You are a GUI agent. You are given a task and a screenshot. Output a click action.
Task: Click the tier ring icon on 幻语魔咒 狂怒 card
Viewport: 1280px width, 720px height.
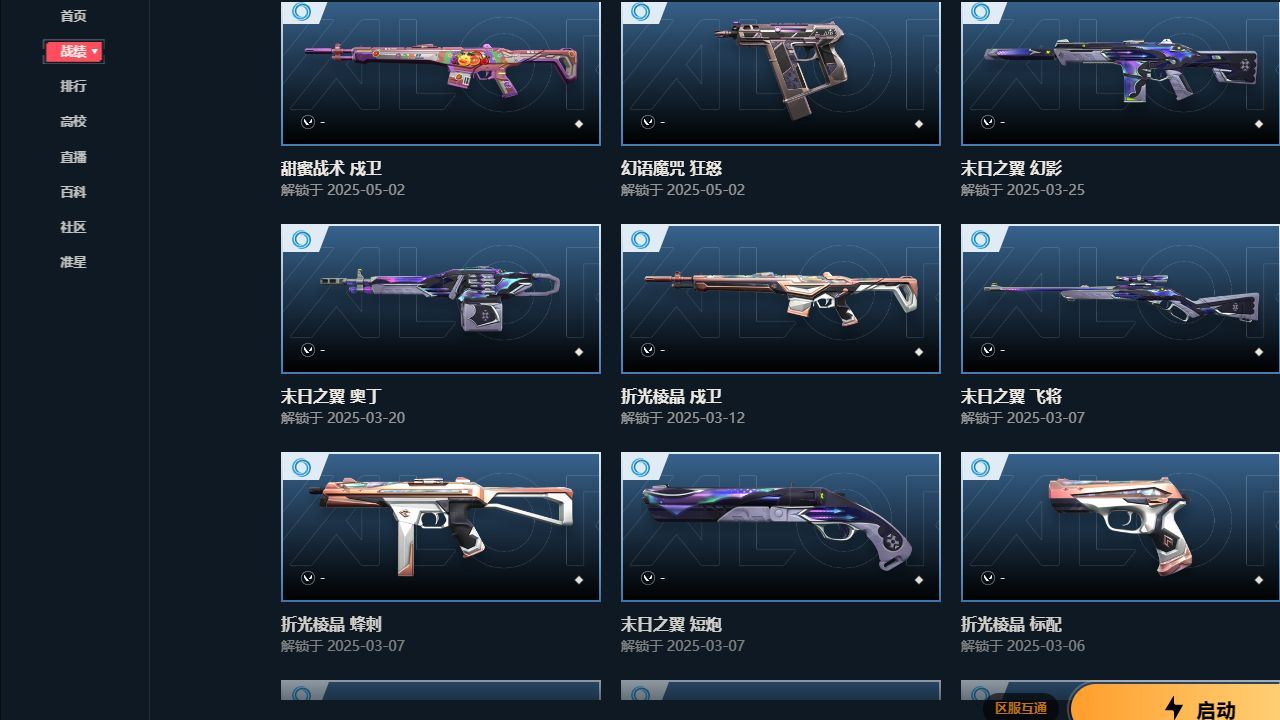641,12
